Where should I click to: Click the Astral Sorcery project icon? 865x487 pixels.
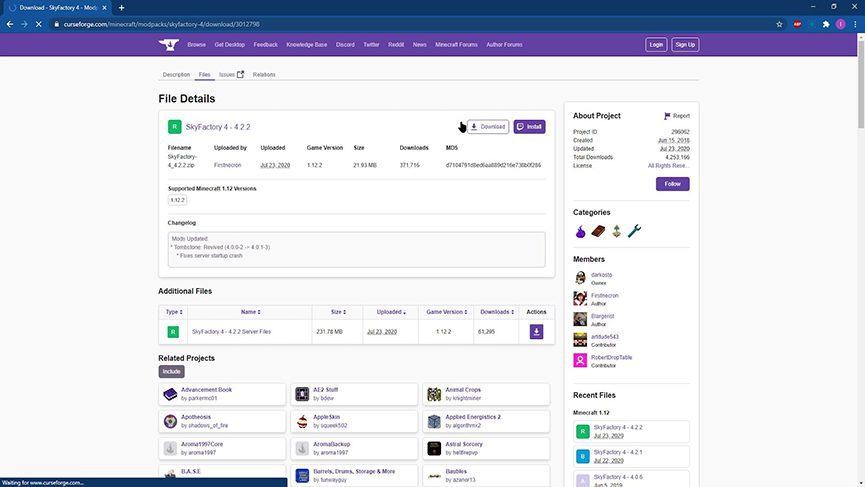coord(434,448)
